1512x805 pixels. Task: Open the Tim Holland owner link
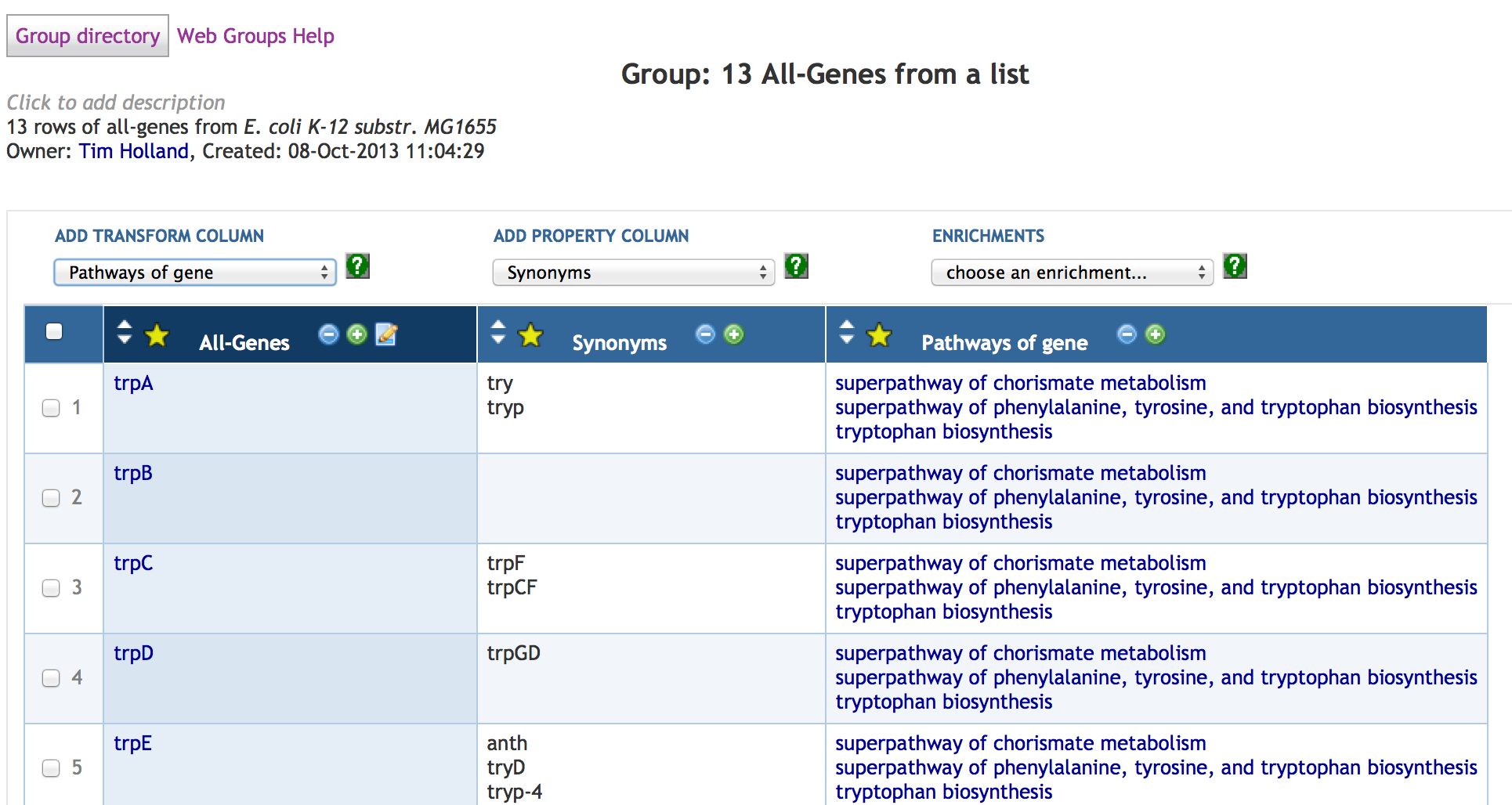point(134,151)
